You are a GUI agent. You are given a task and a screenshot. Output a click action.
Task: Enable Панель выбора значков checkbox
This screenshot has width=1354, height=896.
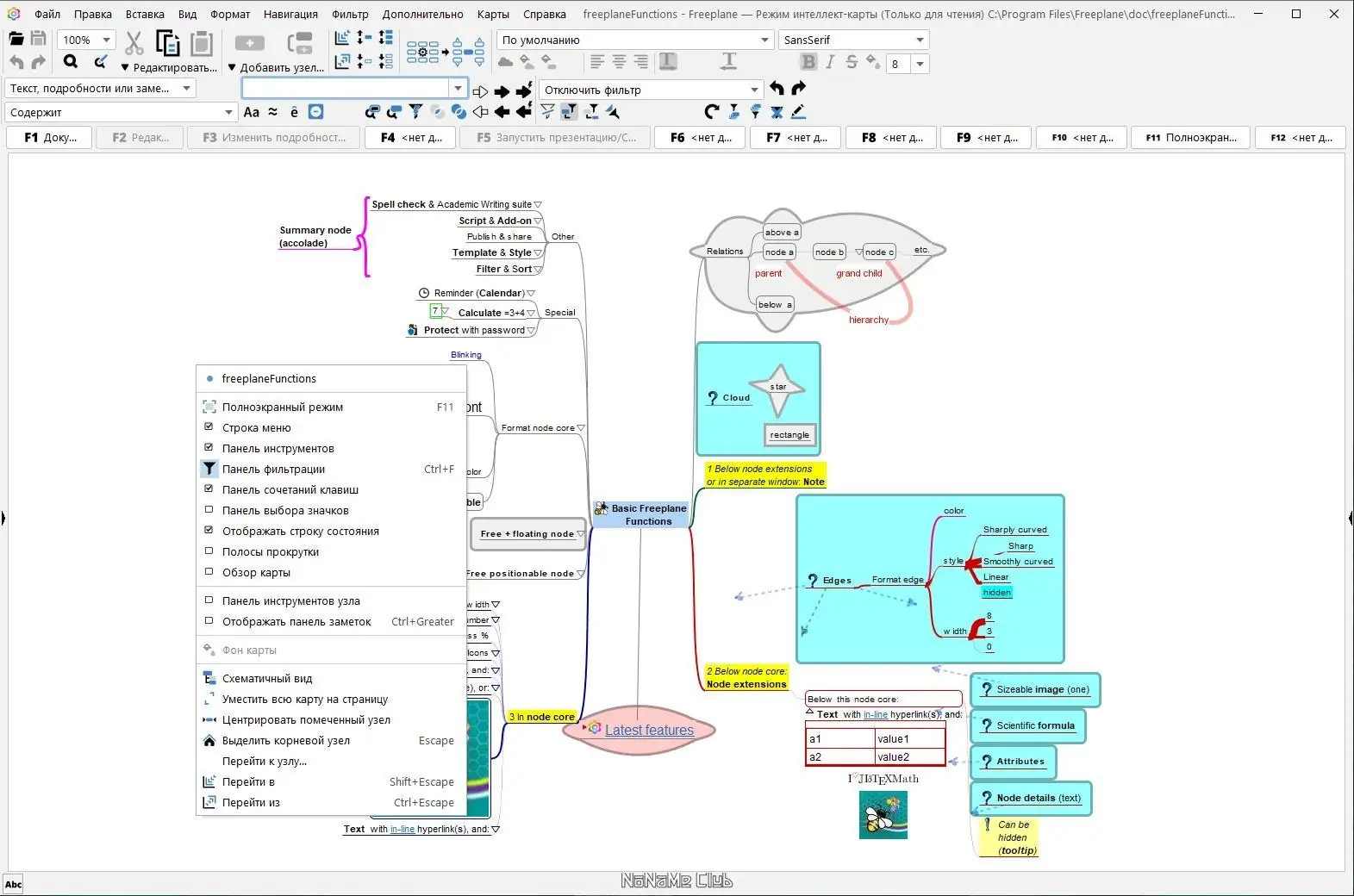[x=209, y=510]
